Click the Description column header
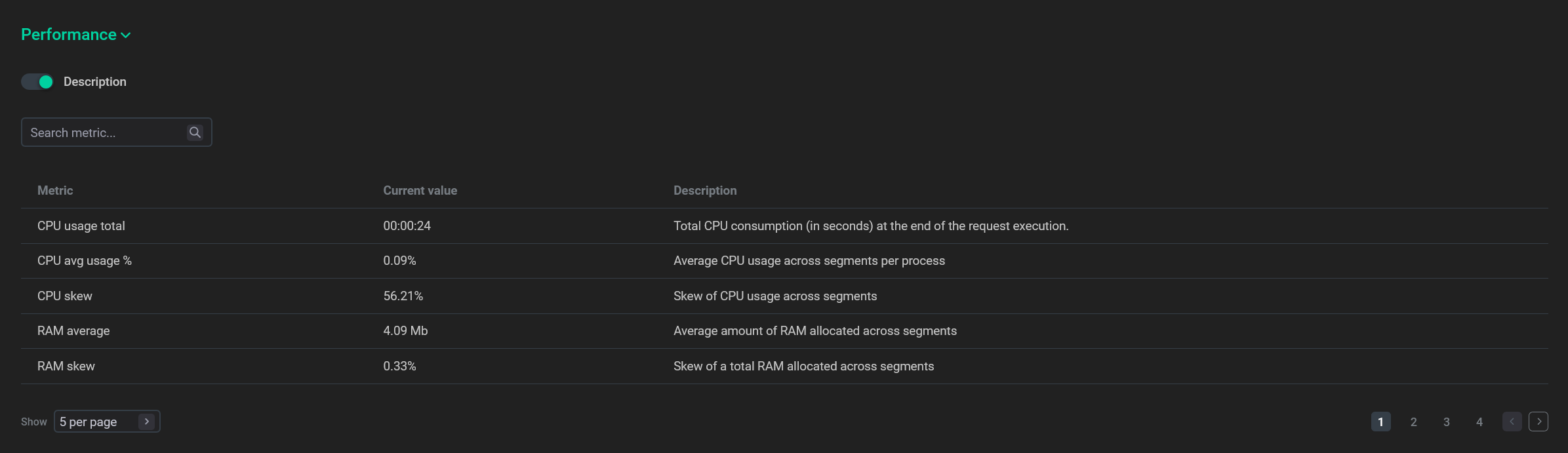The image size is (1568, 453). 705,190
